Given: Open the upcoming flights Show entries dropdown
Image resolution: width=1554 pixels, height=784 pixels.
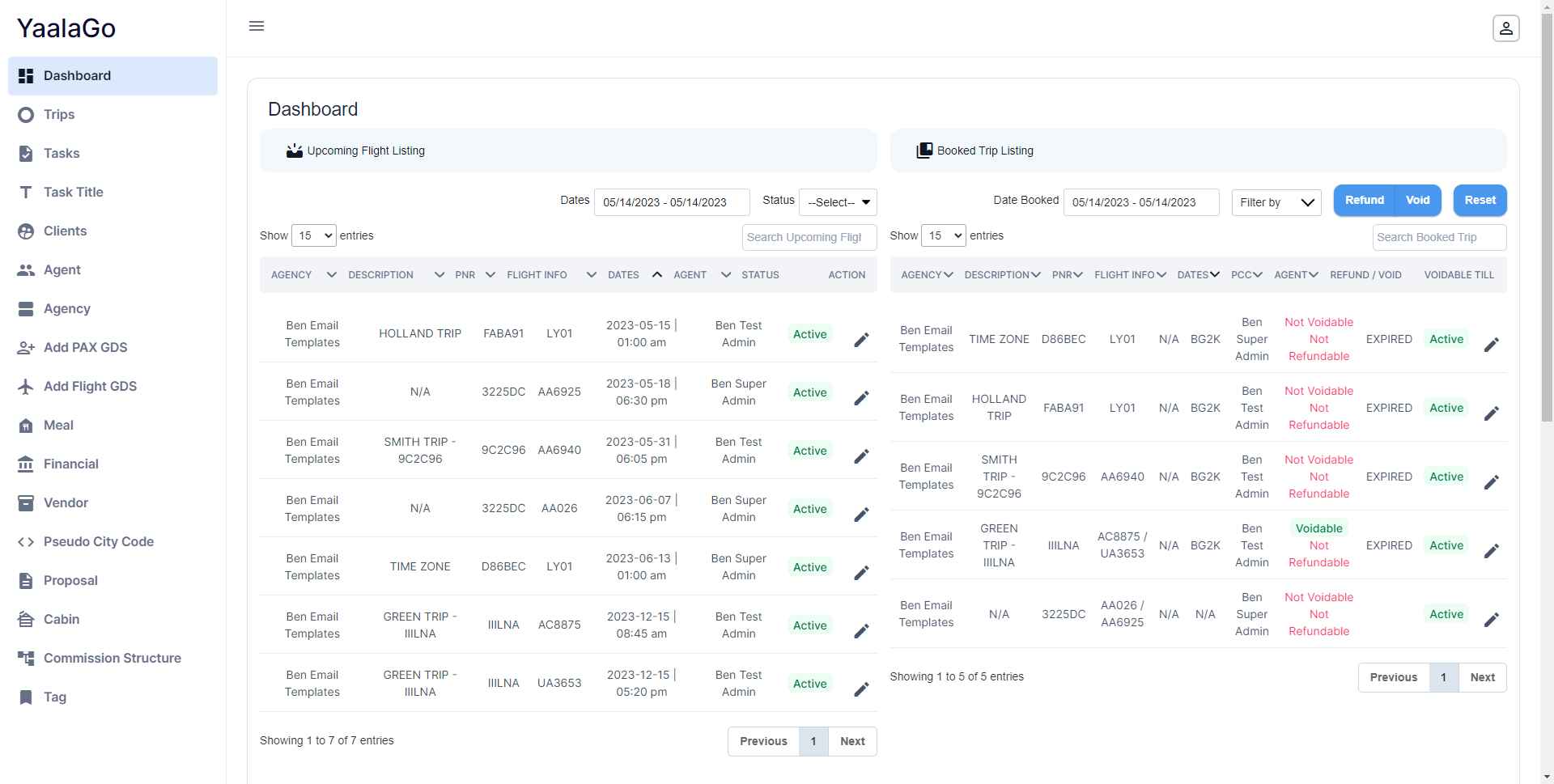Looking at the screenshot, I should pos(313,235).
